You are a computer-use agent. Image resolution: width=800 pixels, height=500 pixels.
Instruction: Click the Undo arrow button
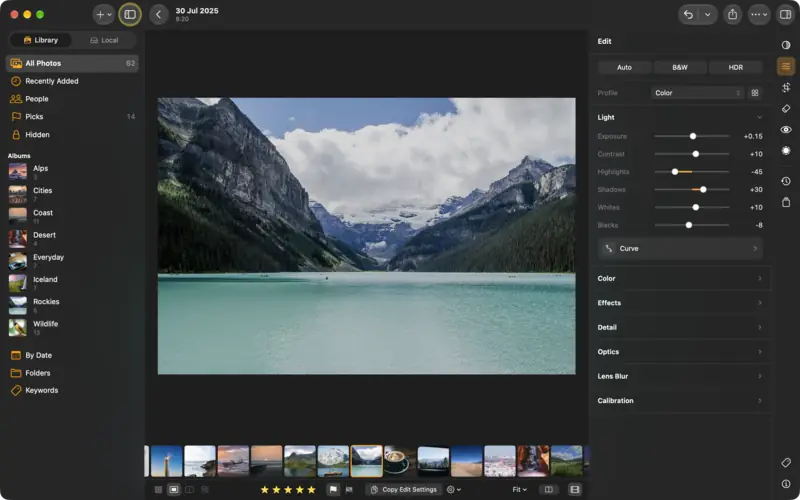pos(688,14)
